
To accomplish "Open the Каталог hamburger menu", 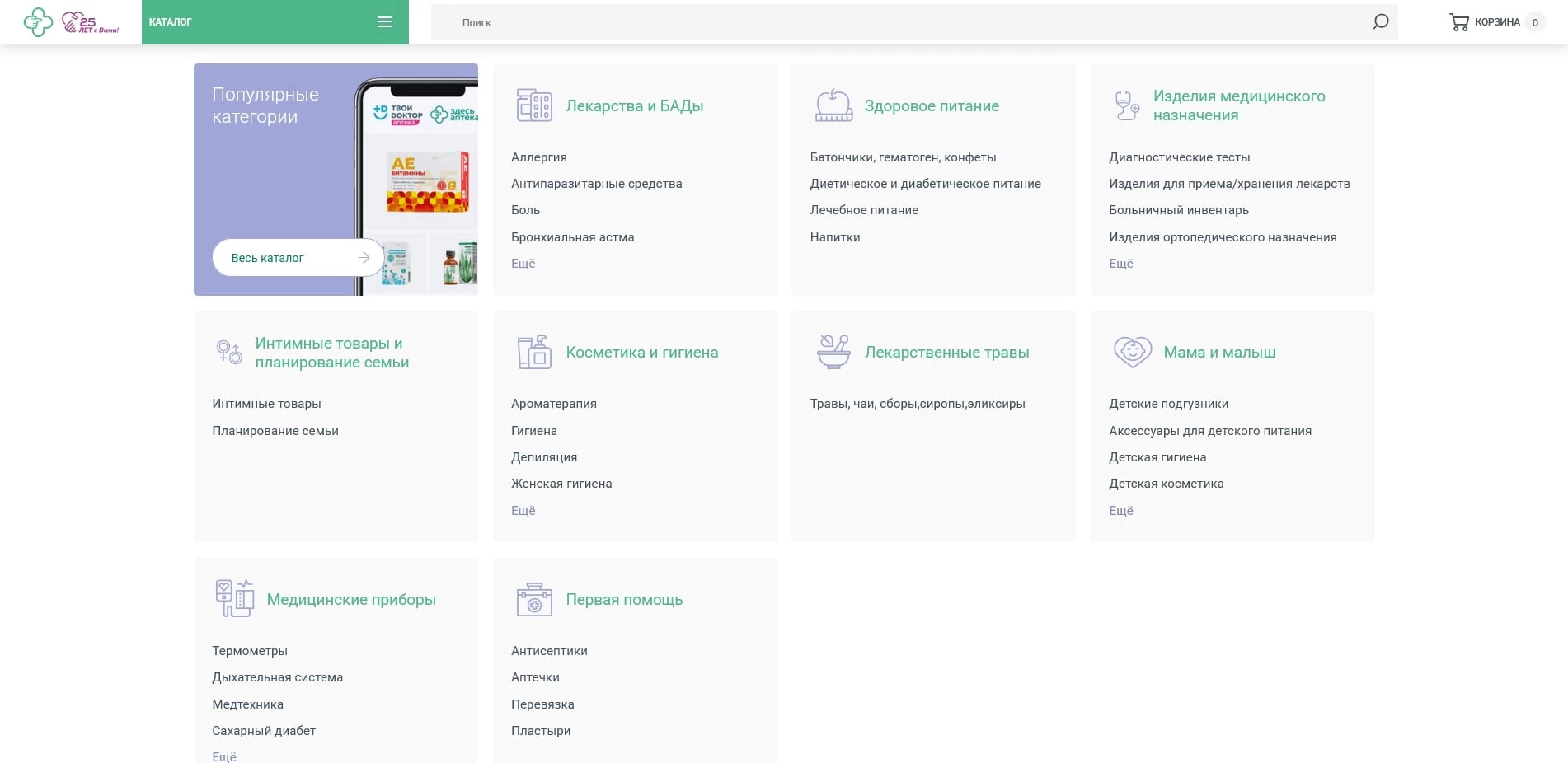I will pos(384,22).
